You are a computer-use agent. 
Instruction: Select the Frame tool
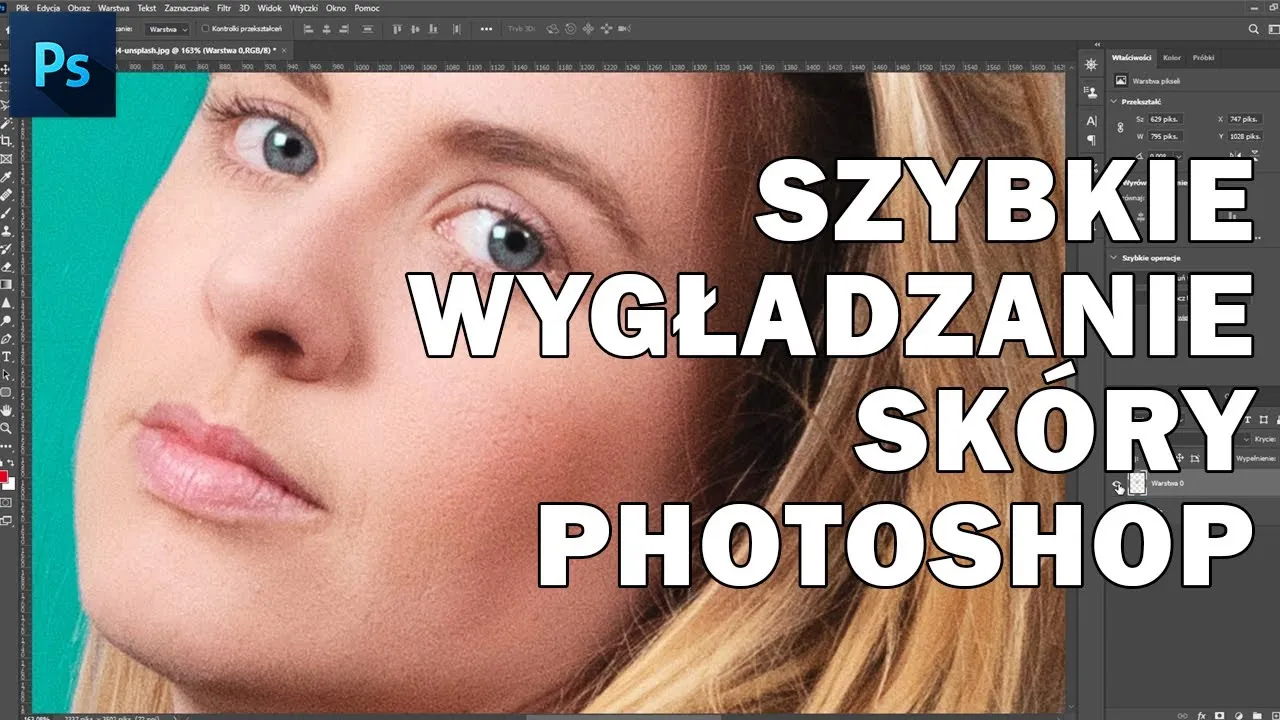point(6,159)
